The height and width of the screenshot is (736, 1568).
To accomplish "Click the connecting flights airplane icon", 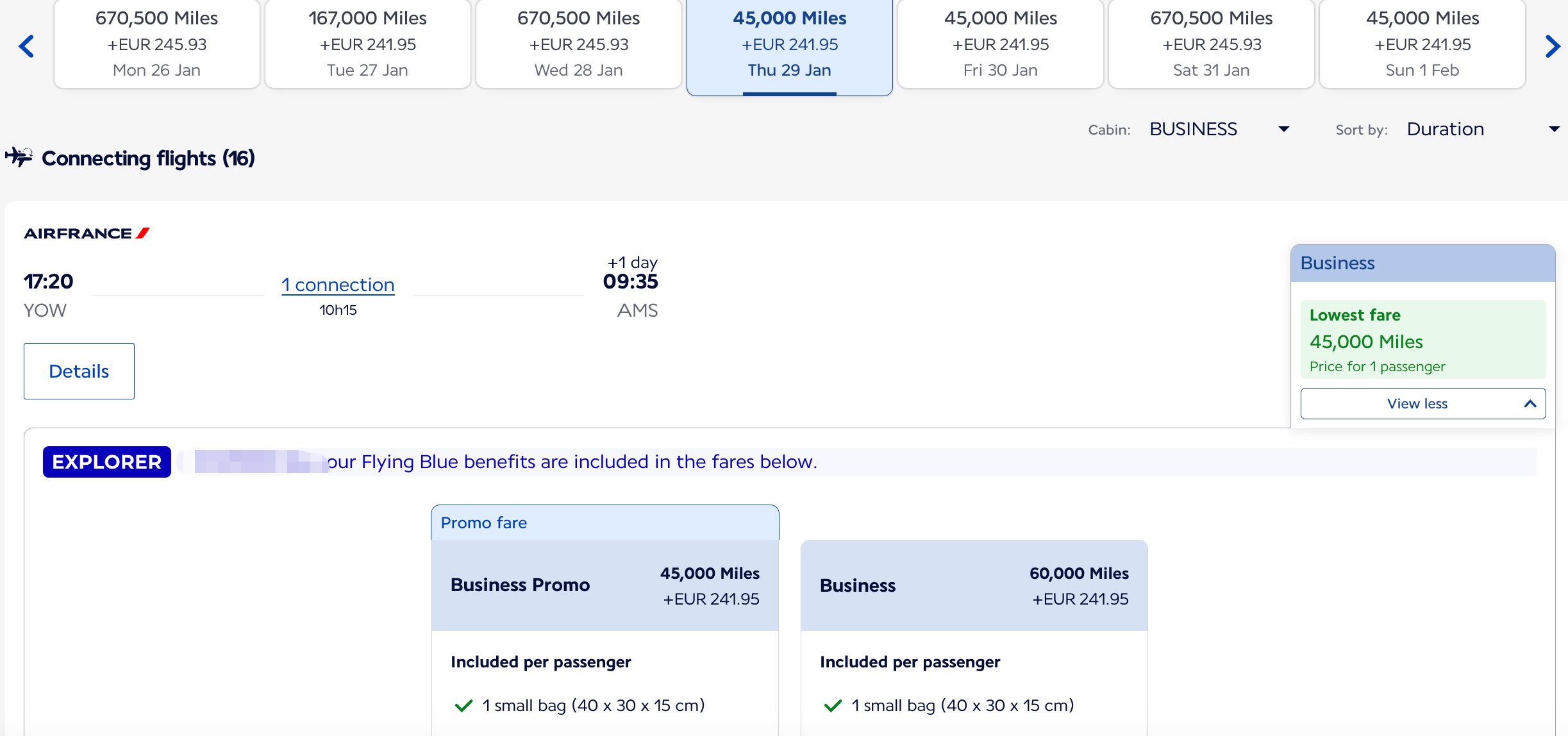I will pyautogui.click(x=19, y=156).
